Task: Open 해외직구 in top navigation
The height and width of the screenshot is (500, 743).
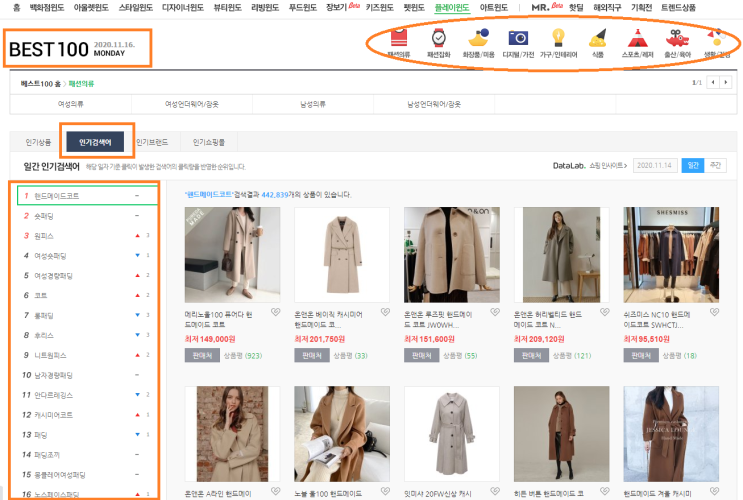Action: tap(607, 8)
